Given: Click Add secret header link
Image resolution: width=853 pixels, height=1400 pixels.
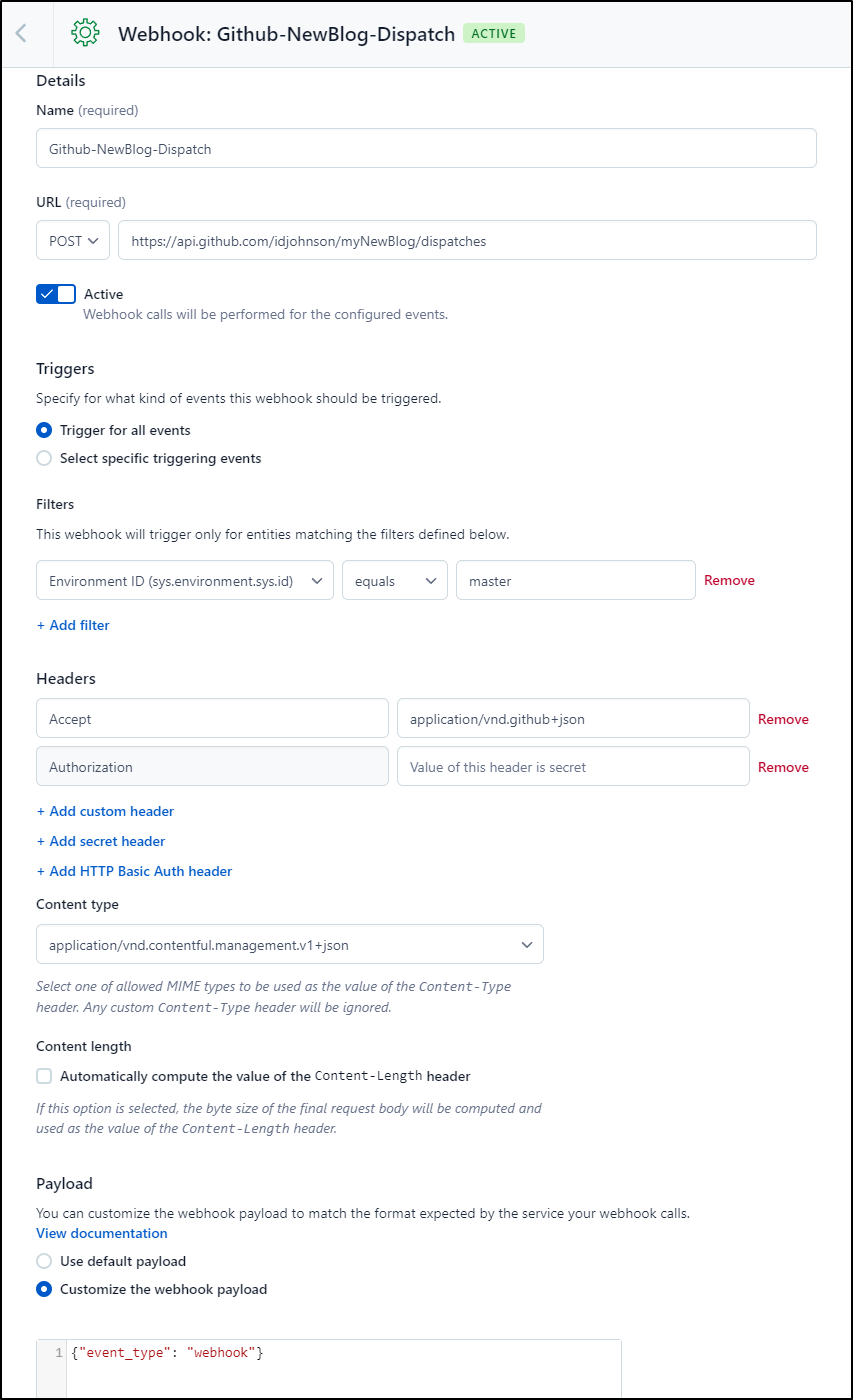Looking at the screenshot, I should click(x=101, y=841).
